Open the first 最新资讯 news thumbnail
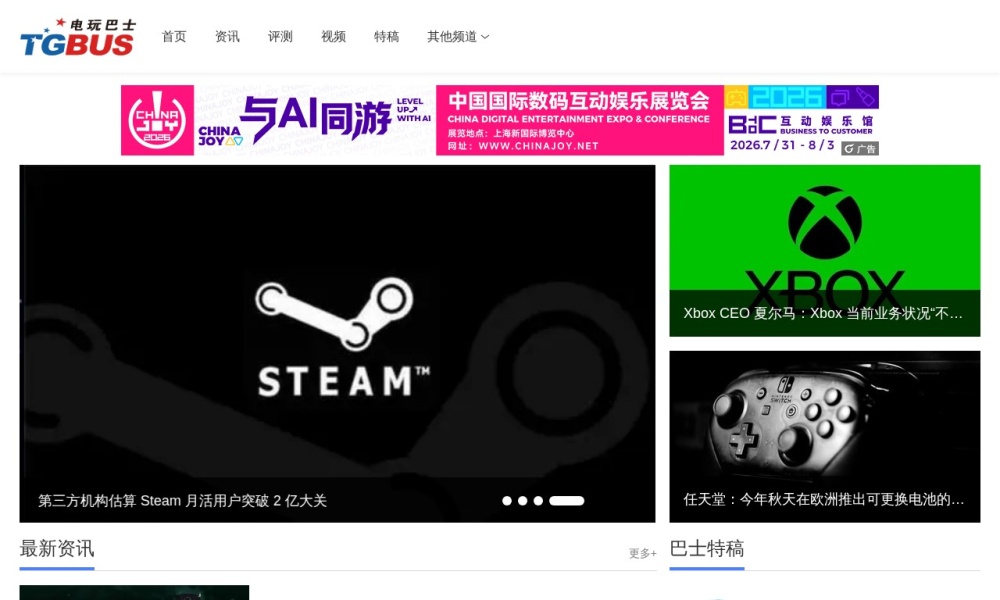The width and height of the screenshot is (1000, 600). pos(134,592)
